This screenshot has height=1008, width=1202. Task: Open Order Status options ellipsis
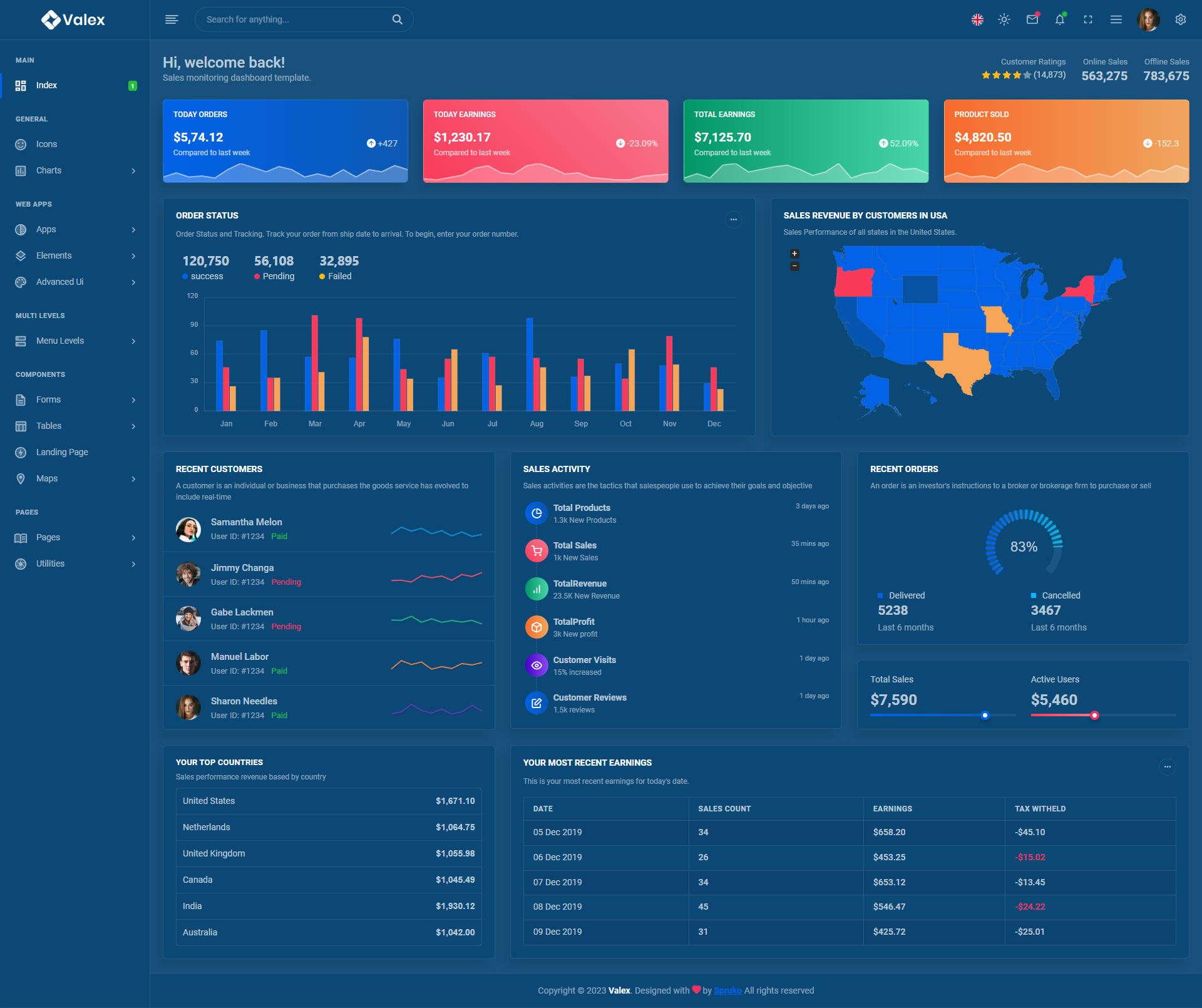tap(733, 220)
